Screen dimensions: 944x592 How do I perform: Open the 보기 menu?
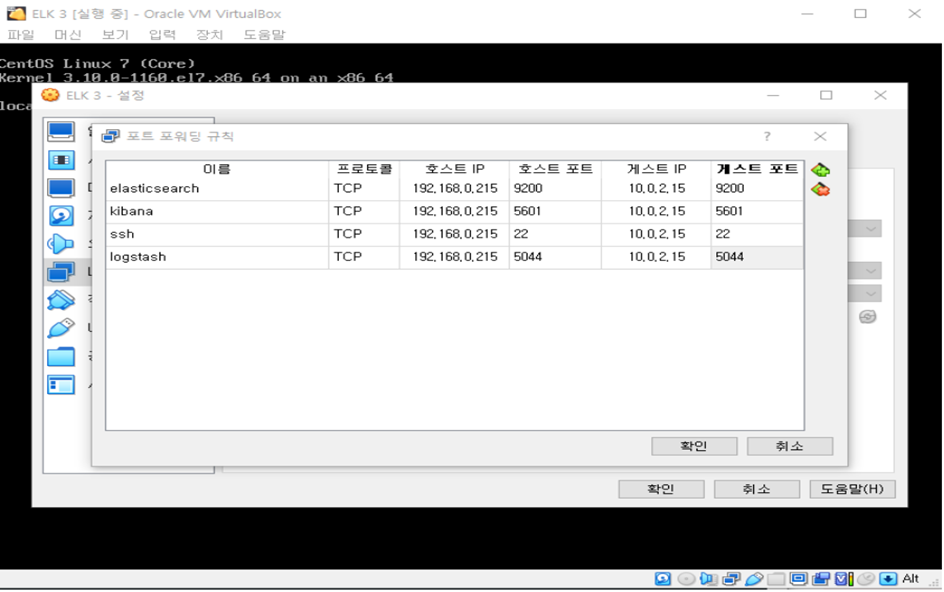point(115,35)
